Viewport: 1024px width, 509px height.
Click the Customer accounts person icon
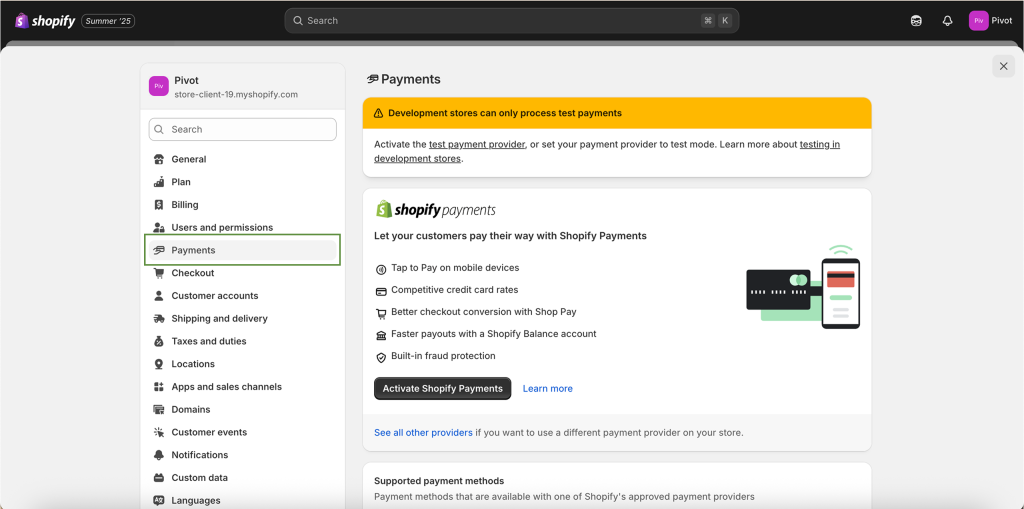pyautogui.click(x=159, y=296)
